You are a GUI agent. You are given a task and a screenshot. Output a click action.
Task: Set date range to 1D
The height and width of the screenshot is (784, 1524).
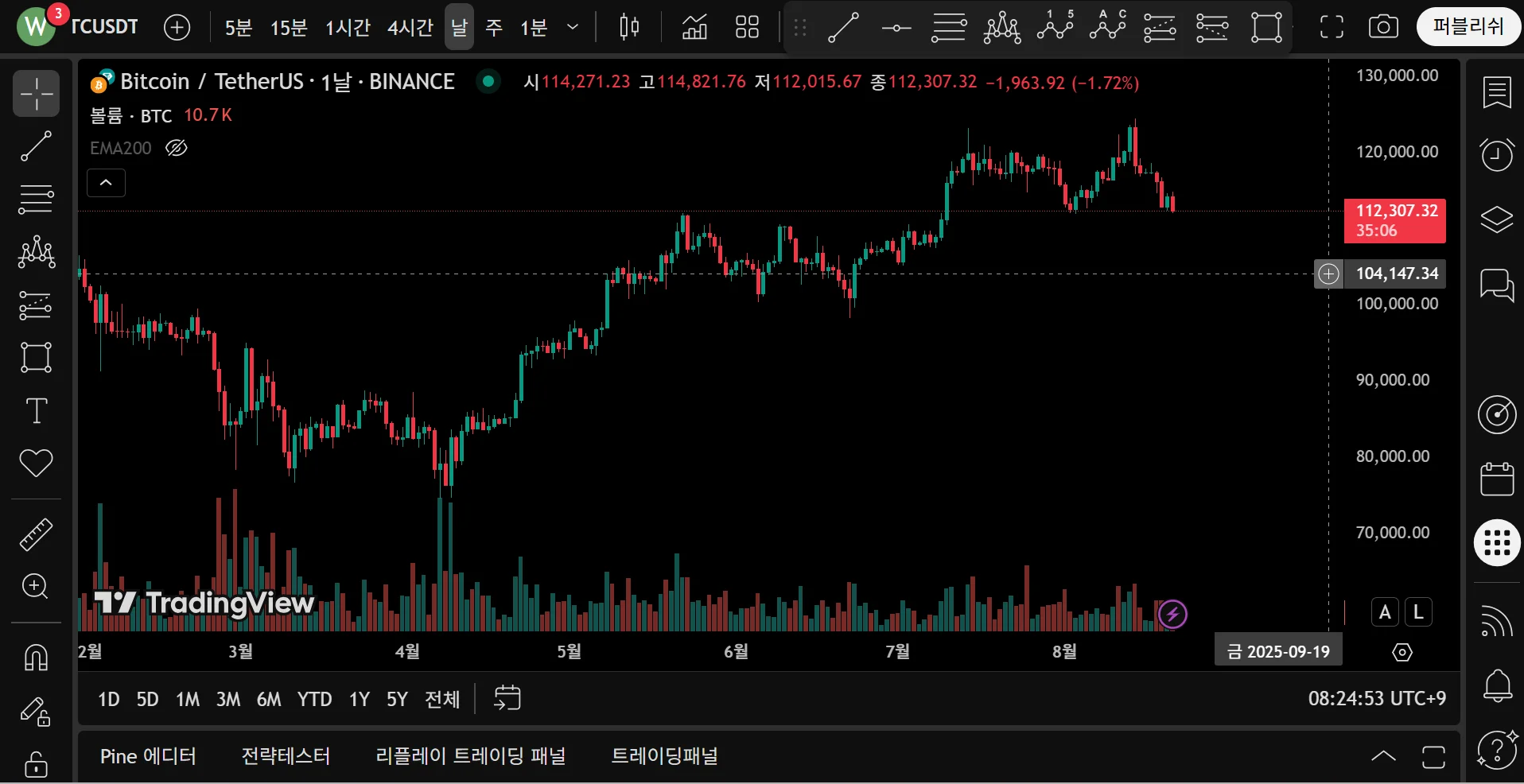pyautogui.click(x=109, y=699)
